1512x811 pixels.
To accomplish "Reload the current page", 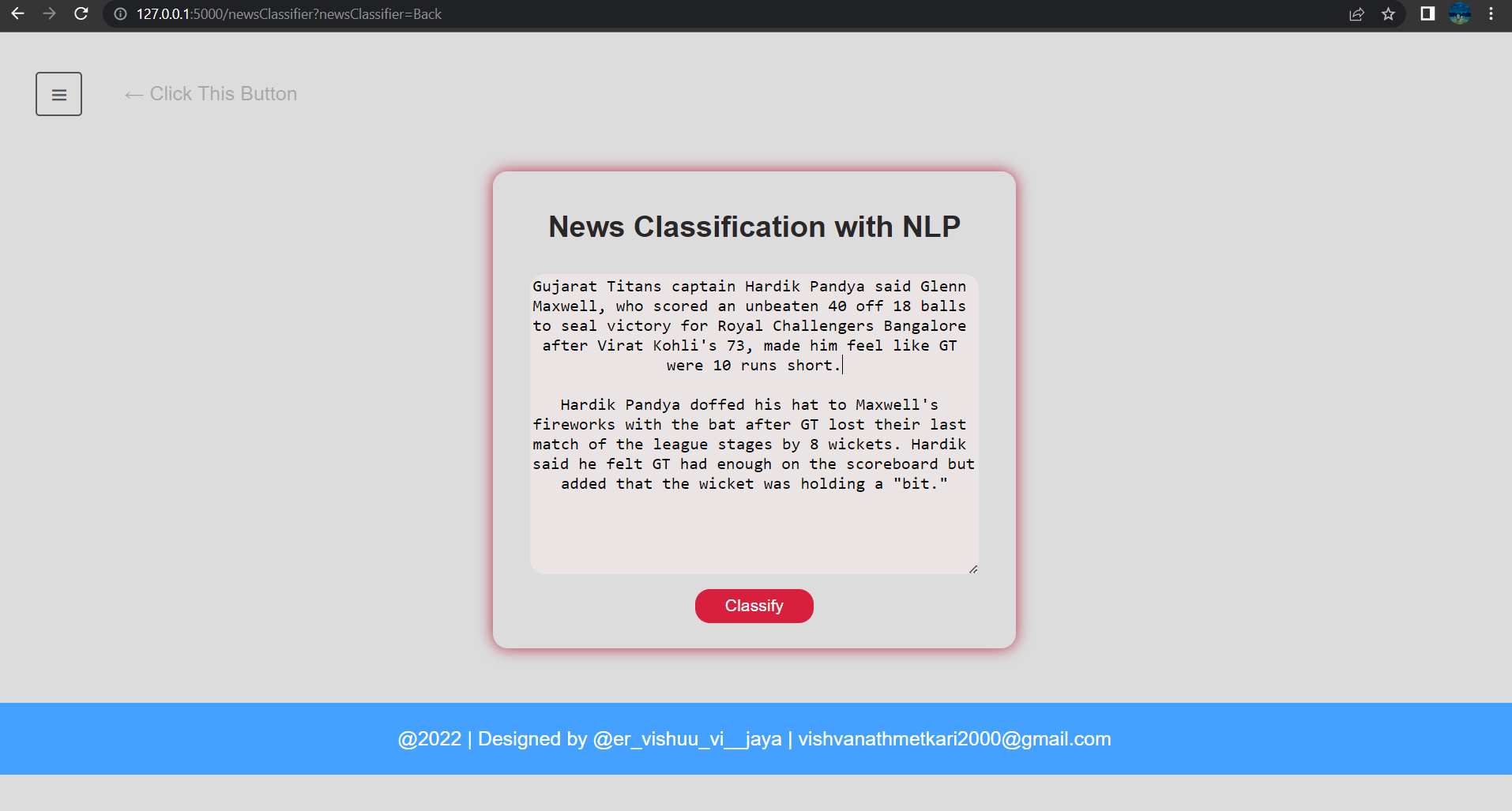I will coord(81,13).
